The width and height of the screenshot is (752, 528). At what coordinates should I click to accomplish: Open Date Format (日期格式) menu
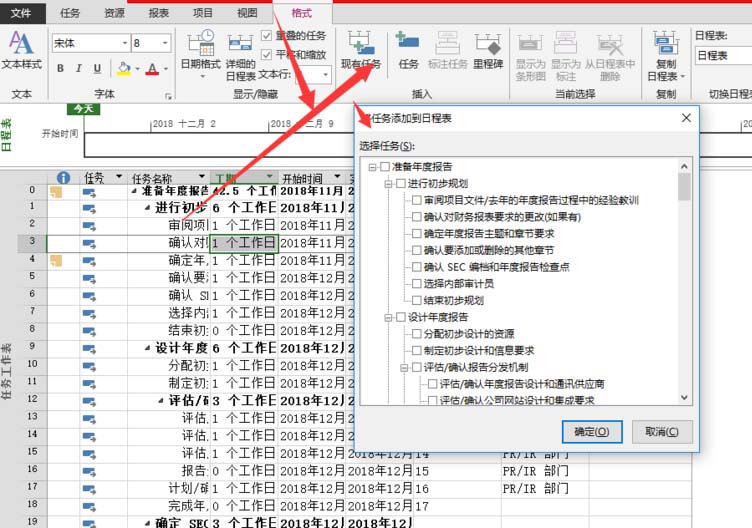click(200, 55)
